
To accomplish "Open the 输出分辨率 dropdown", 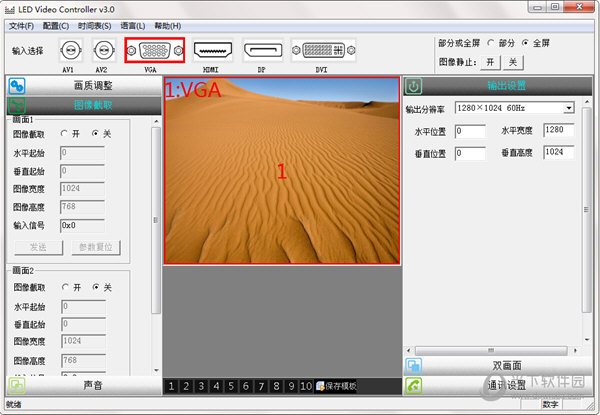I will click(569, 108).
